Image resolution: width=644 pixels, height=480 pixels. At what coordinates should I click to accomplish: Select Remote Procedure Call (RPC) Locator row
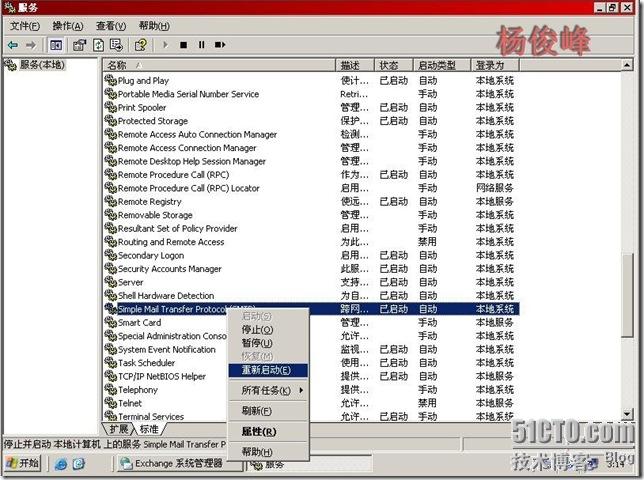click(x=311, y=188)
